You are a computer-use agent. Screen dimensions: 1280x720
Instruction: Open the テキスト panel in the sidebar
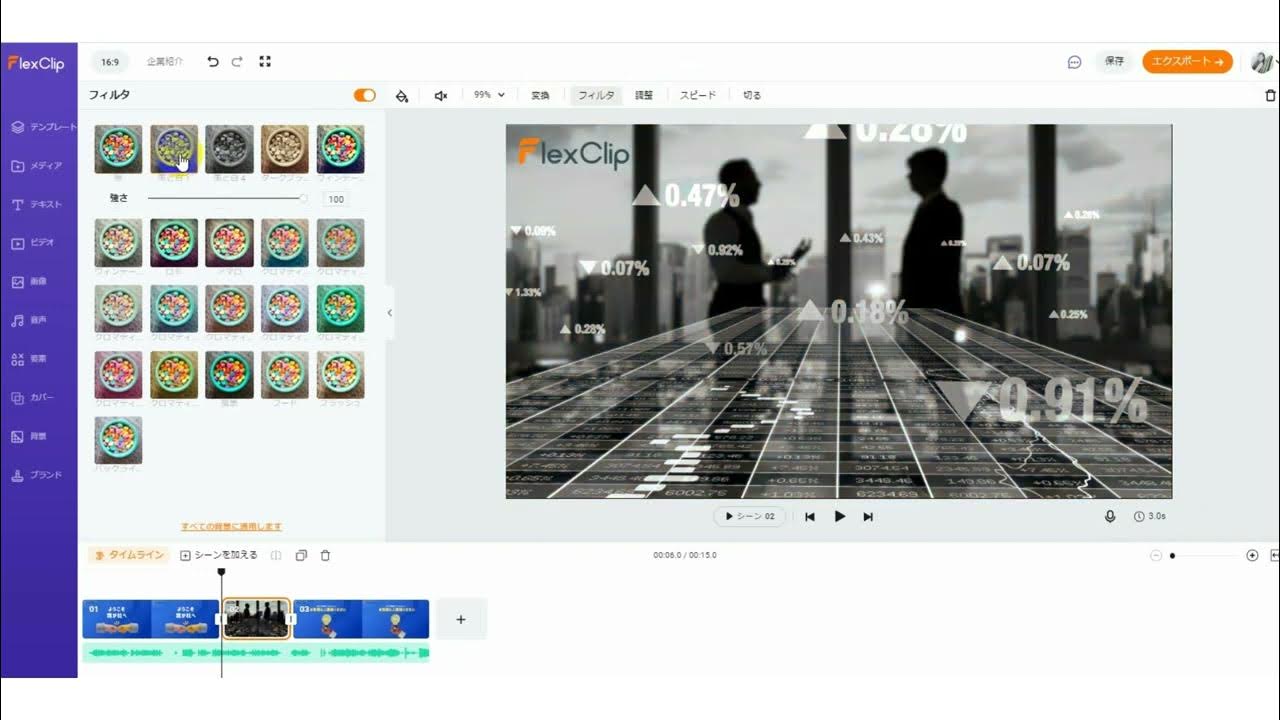coord(38,204)
